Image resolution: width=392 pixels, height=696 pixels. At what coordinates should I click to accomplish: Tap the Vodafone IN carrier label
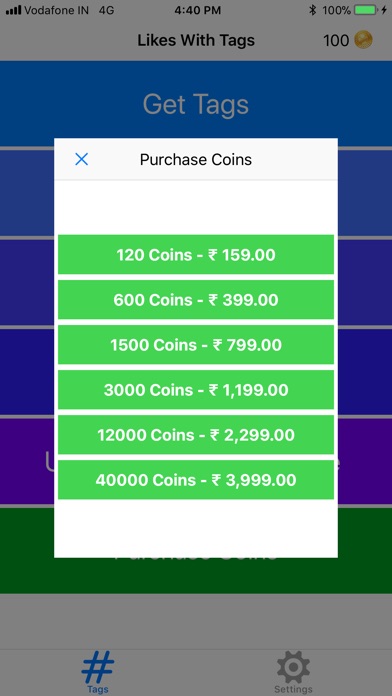[56, 10]
